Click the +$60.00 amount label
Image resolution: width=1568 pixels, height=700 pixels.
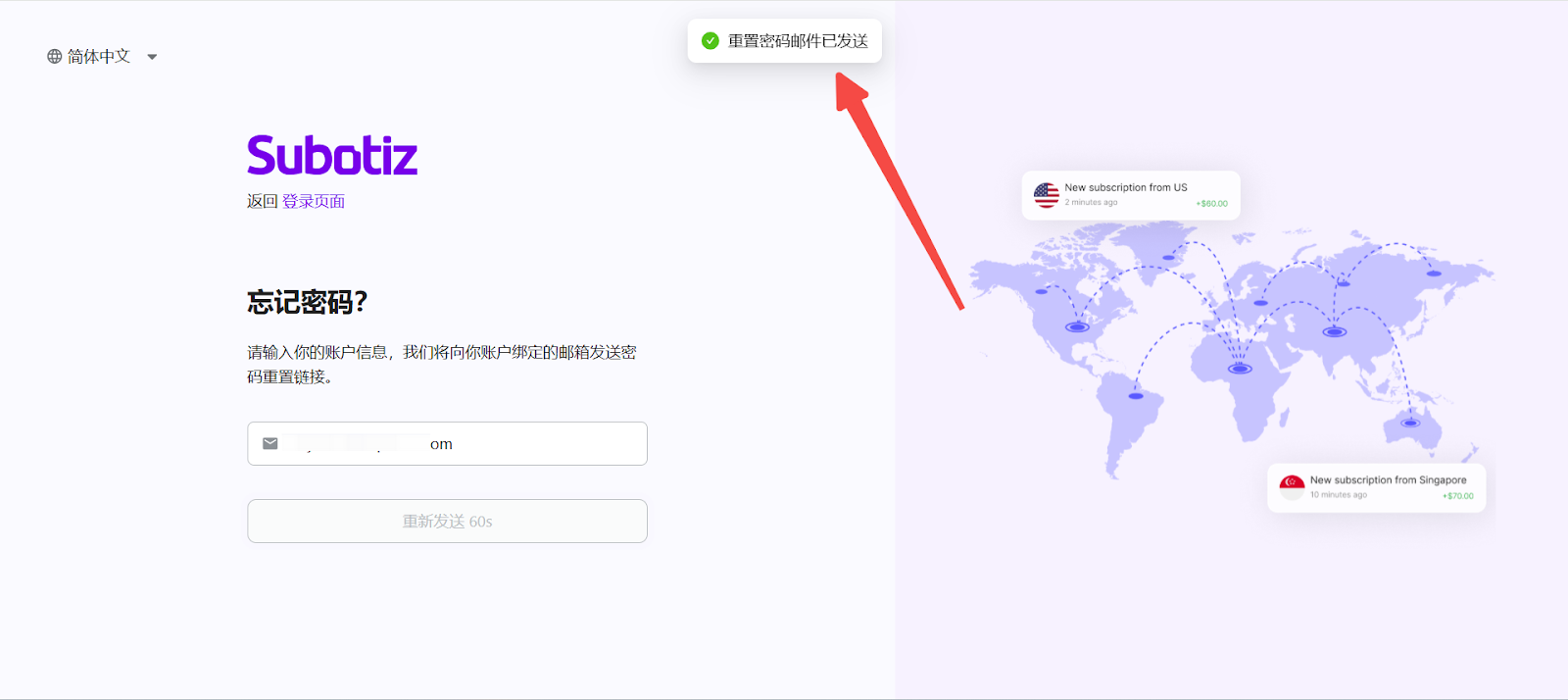[x=1211, y=204]
